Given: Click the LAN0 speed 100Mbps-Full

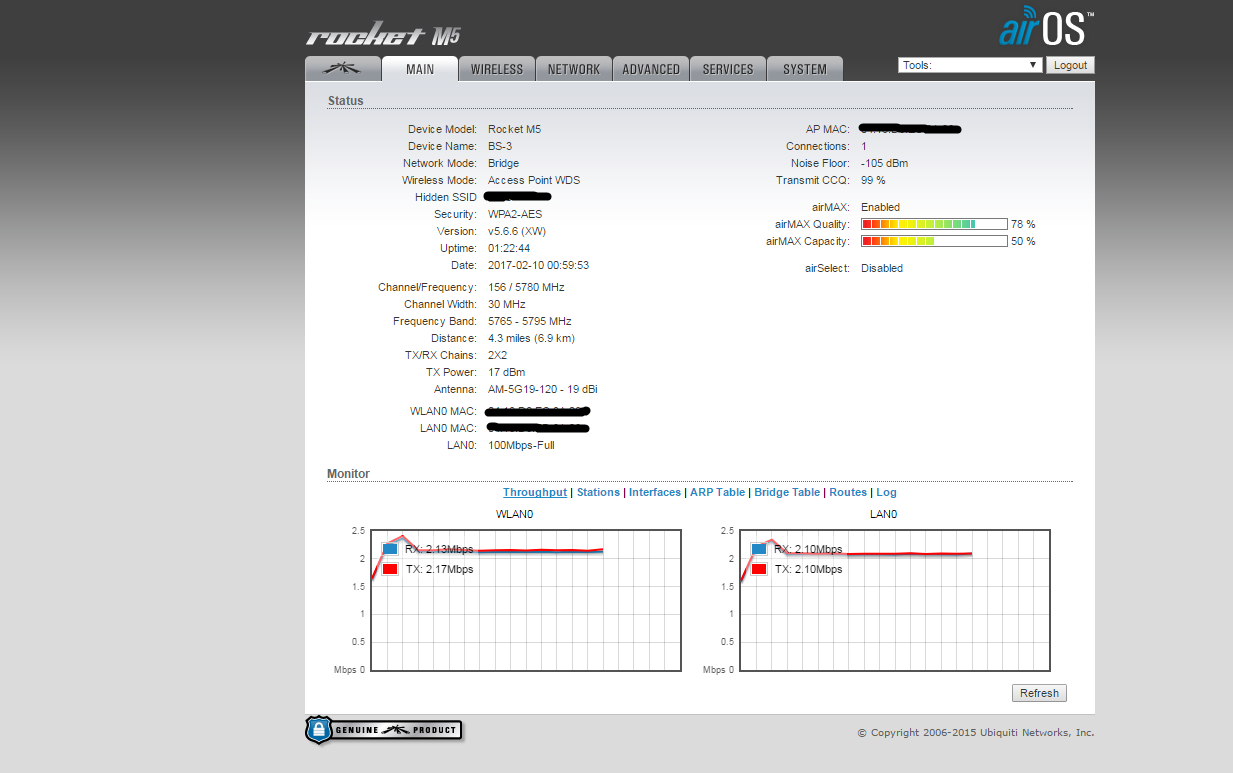Looking at the screenshot, I should pos(521,445).
